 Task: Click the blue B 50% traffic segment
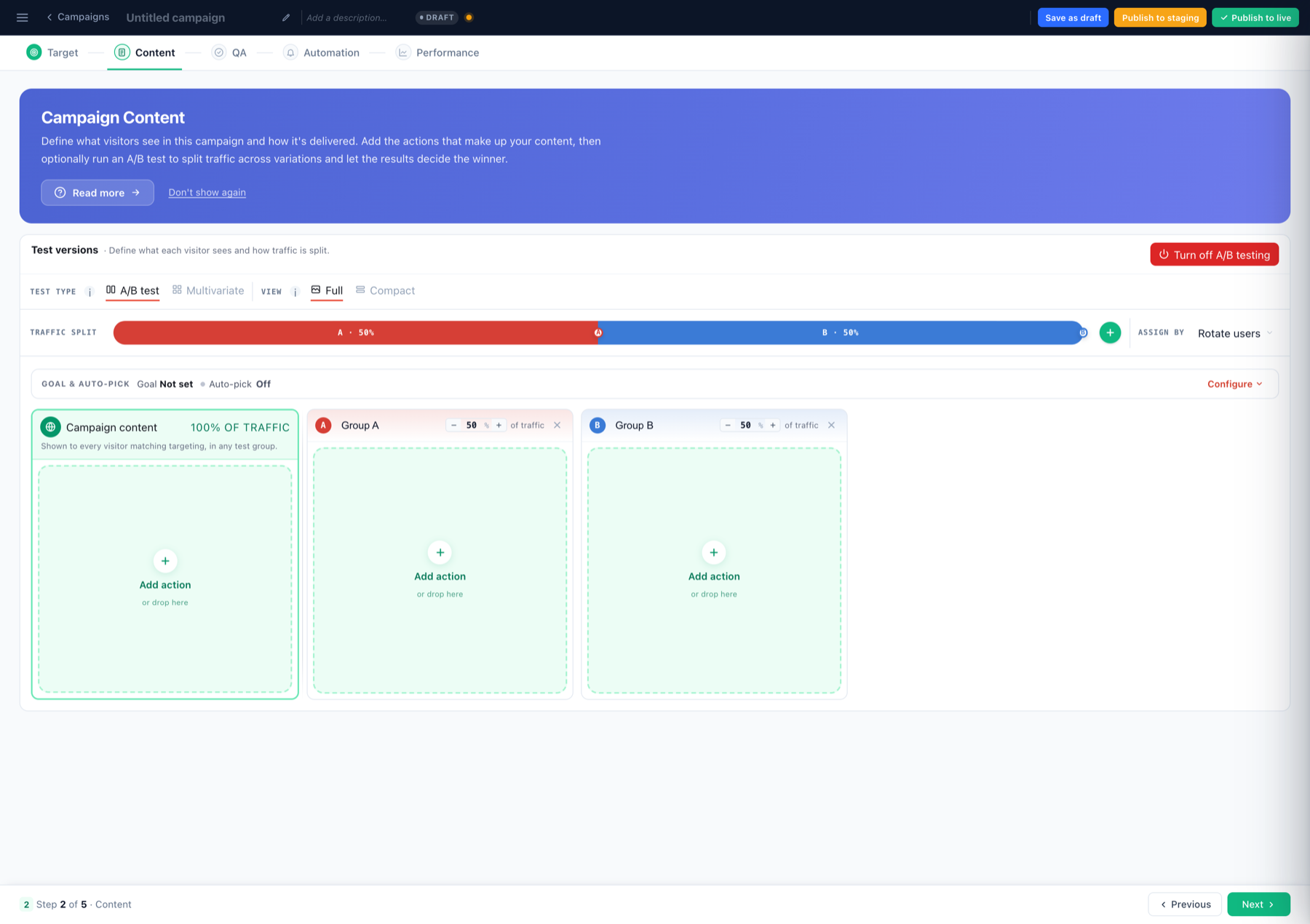tap(841, 332)
